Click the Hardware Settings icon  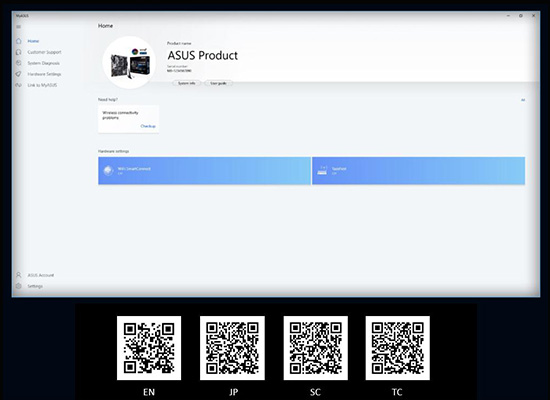coord(19,74)
